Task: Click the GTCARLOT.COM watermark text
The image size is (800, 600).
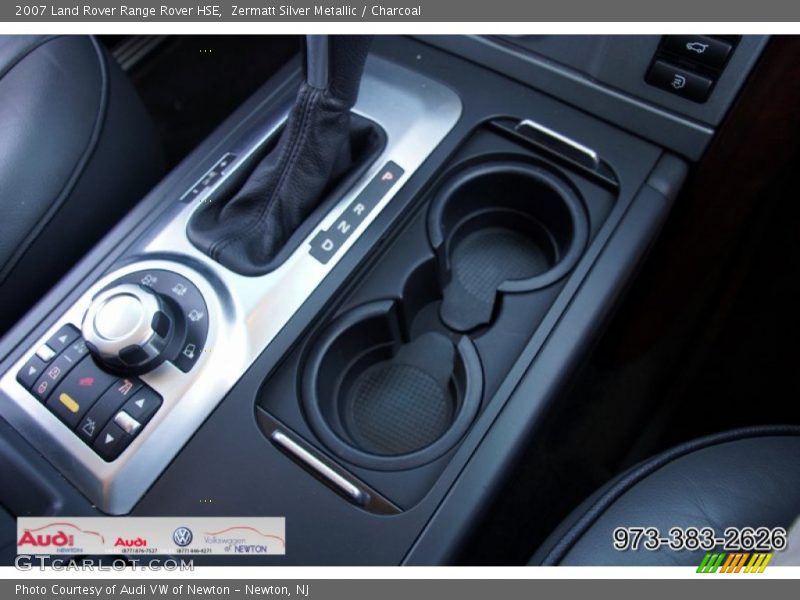Action: pos(104,563)
